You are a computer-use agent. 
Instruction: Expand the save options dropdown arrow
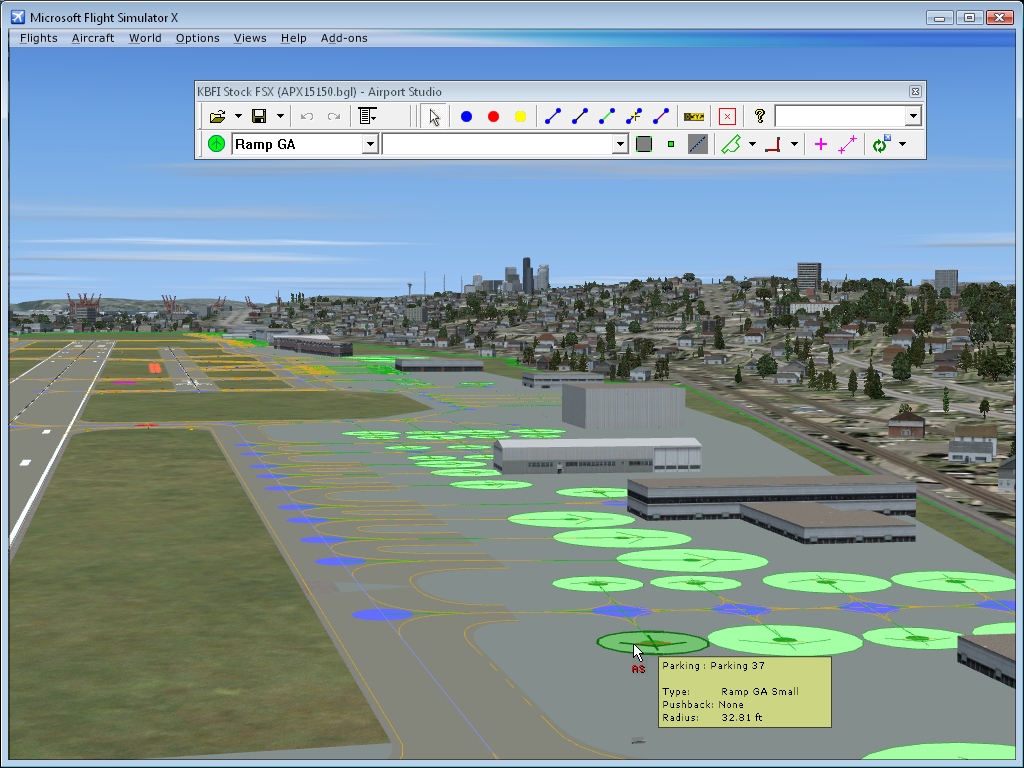pos(280,116)
